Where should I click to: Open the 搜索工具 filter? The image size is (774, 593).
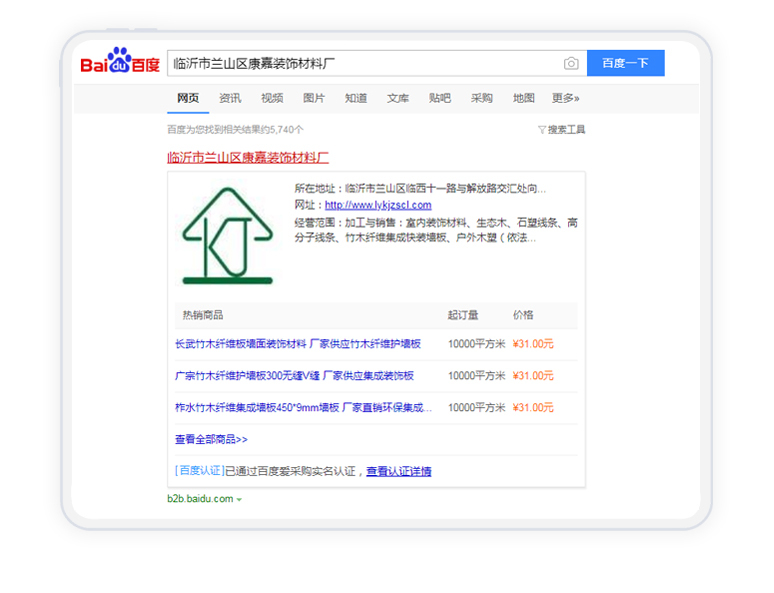(x=562, y=130)
